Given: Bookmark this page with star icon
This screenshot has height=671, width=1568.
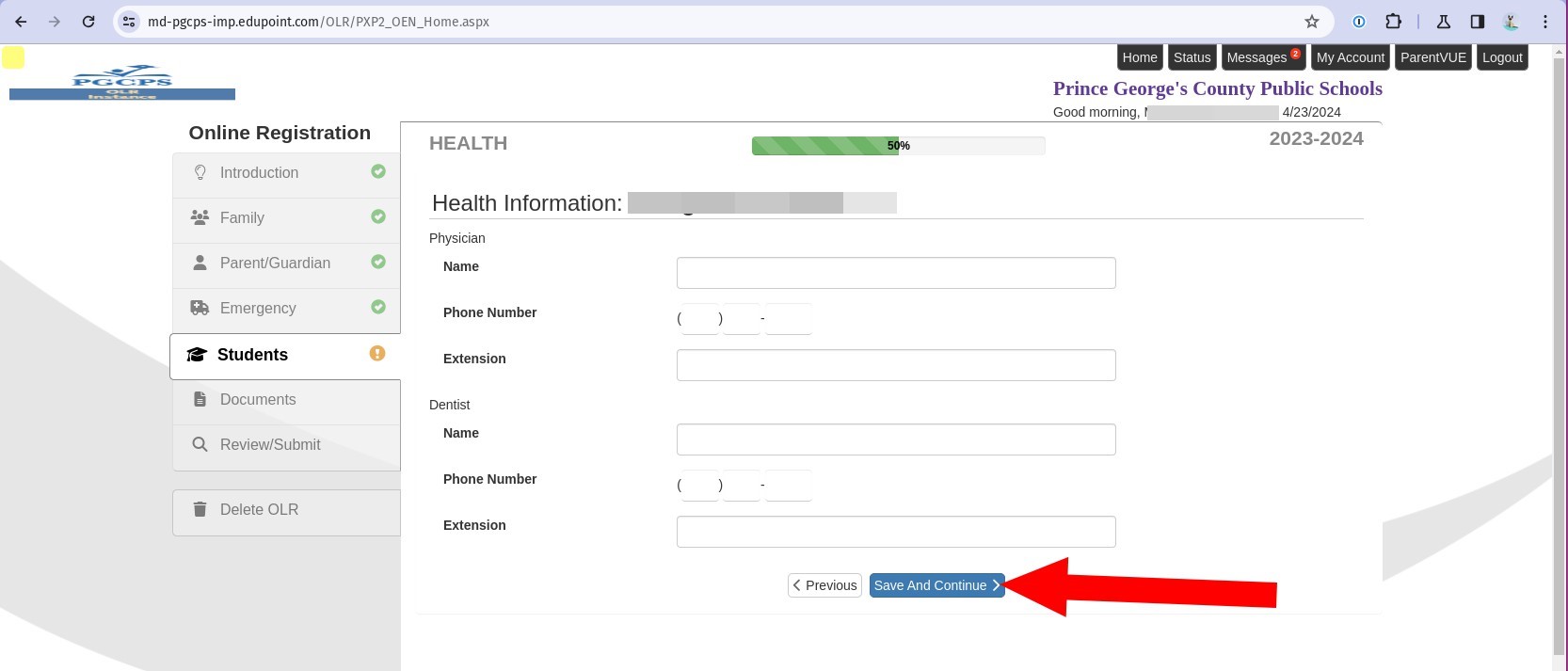Looking at the screenshot, I should point(1311,22).
